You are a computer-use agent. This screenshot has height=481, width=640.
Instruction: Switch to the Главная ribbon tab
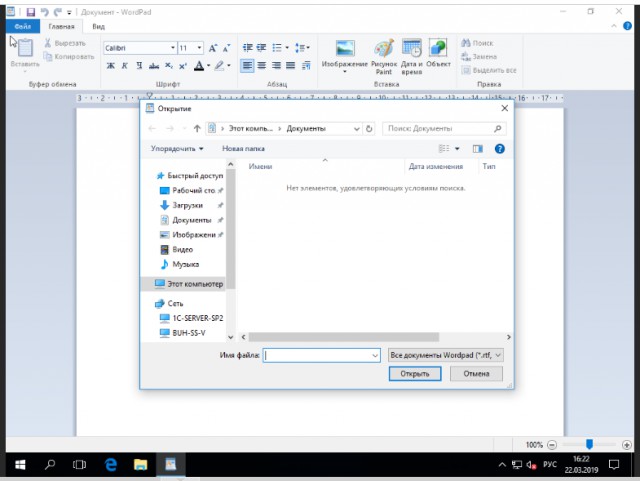tap(61, 26)
